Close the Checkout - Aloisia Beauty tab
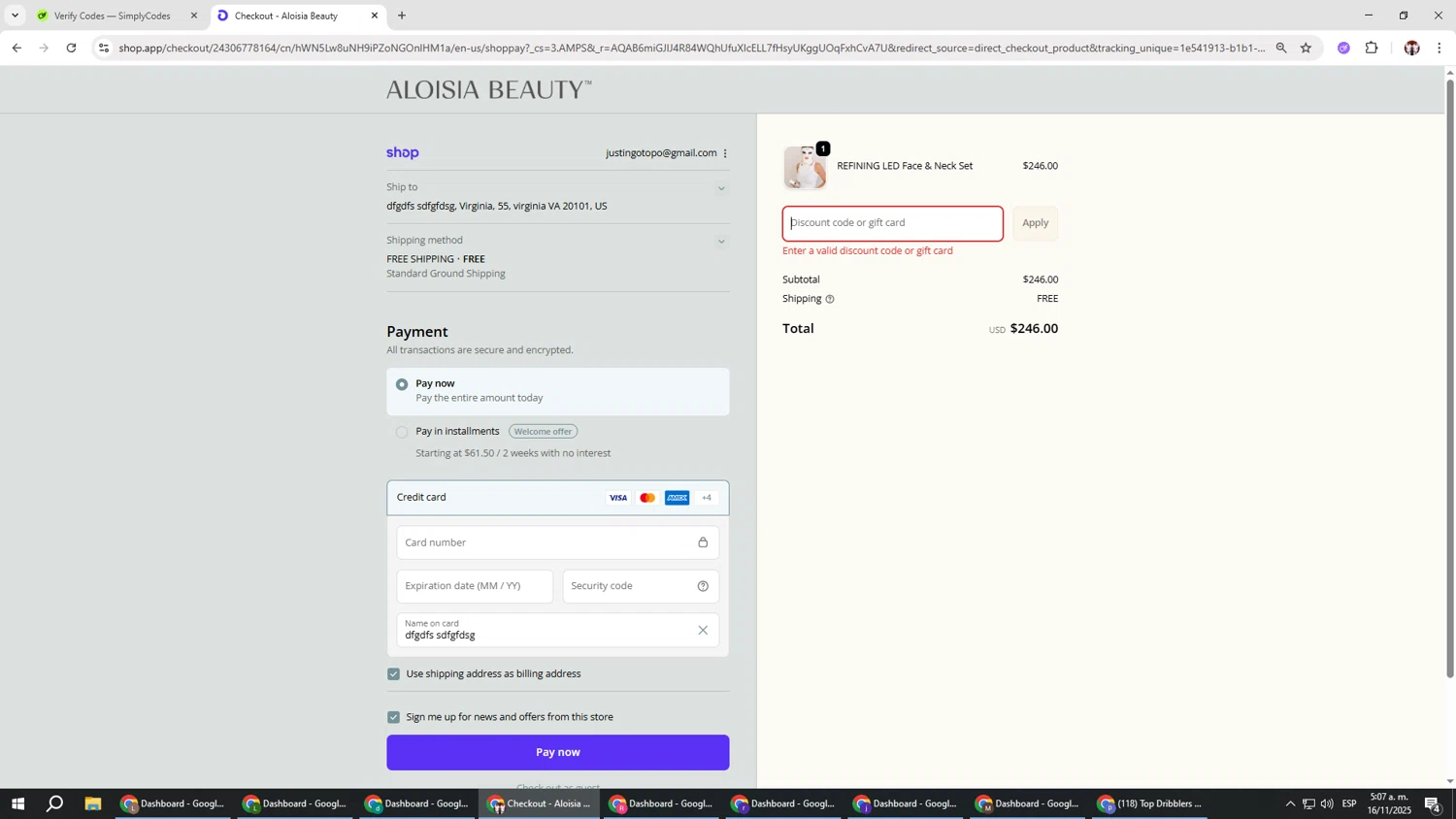Viewport: 1456px width, 819px height. click(x=375, y=16)
